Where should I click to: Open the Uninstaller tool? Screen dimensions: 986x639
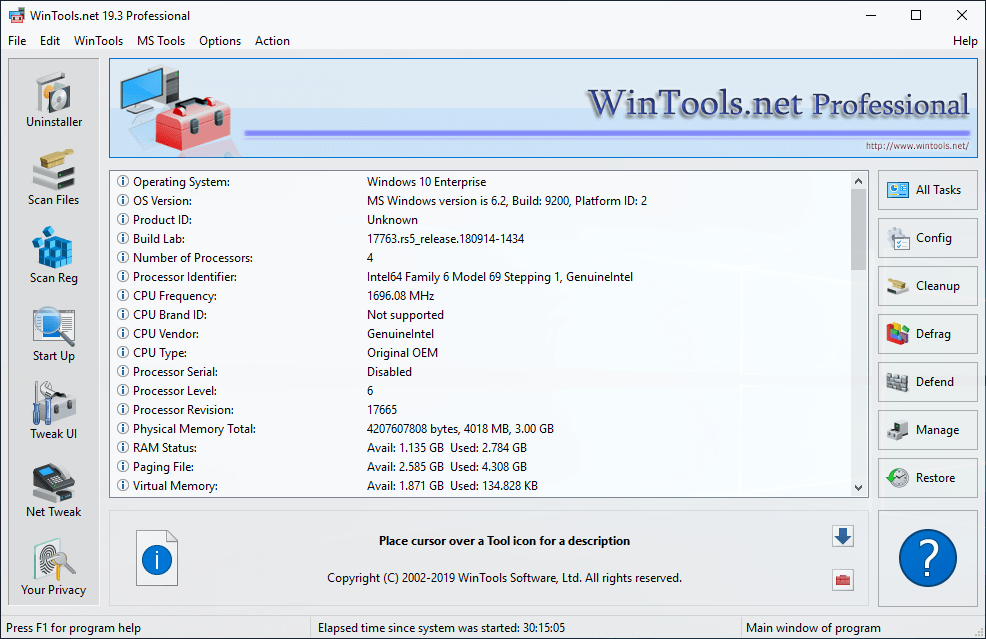pyautogui.click(x=54, y=100)
